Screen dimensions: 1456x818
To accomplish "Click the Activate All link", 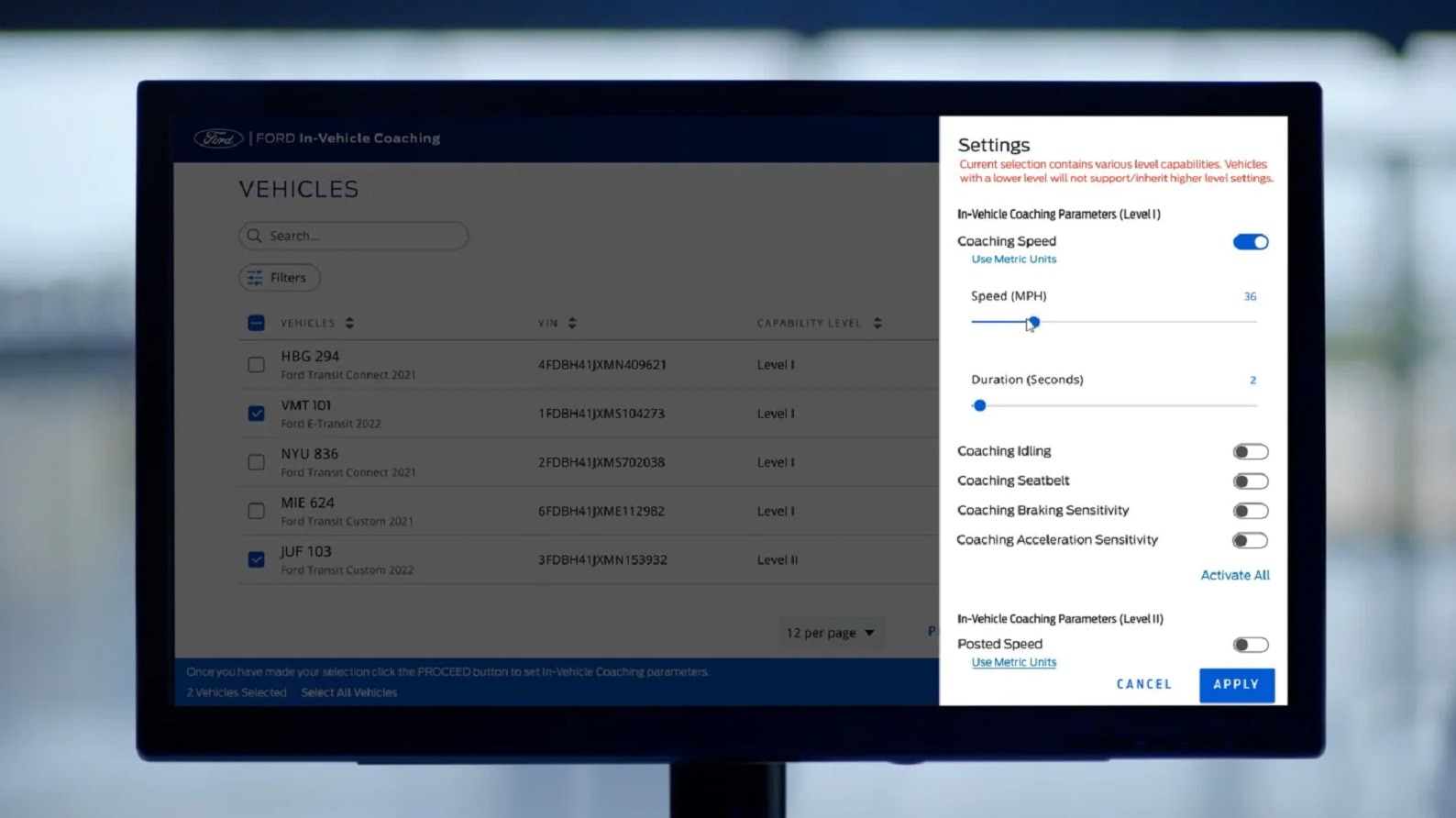I will pos(1234,575).
